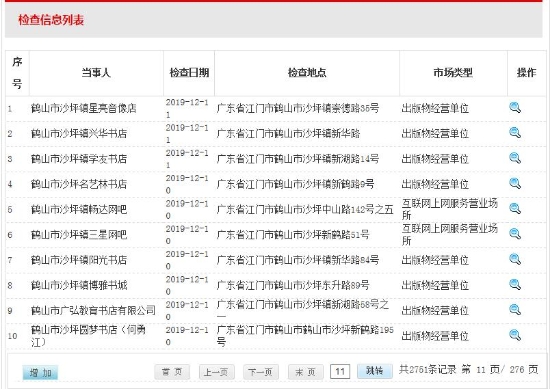Open details icon for 博雅书城 row

pyautogui.click(x=515, y=284)
